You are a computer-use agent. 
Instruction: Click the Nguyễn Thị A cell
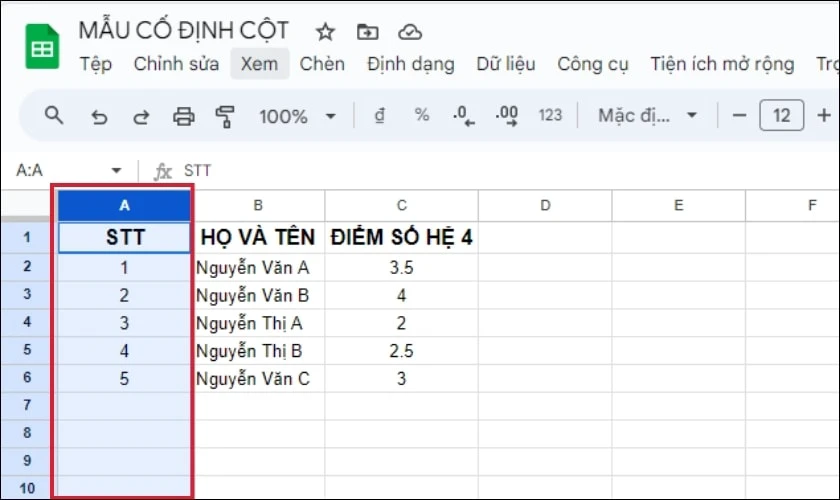coord(258,323)
